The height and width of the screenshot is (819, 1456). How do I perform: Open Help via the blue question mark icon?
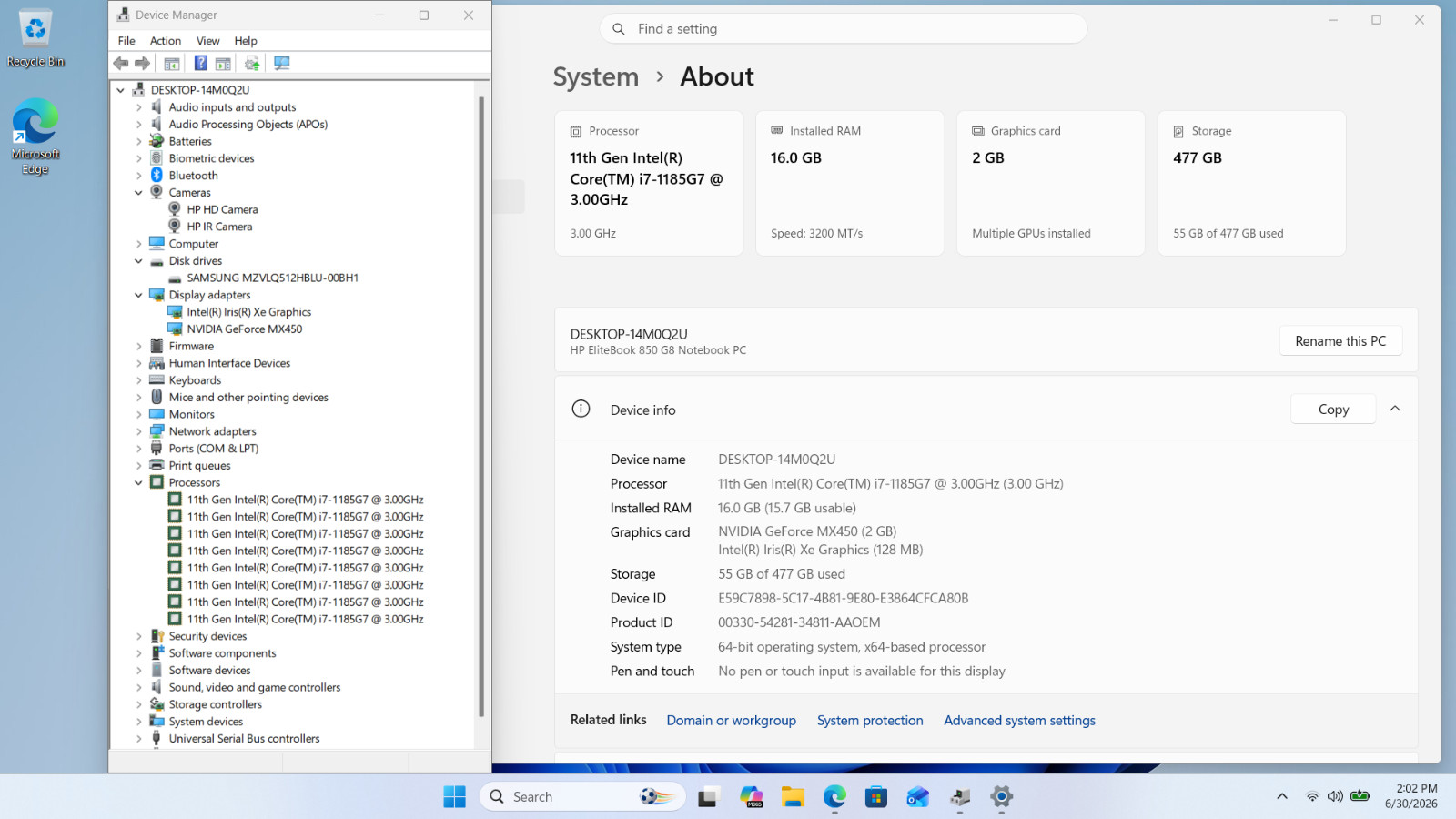[x=200, y=63]
